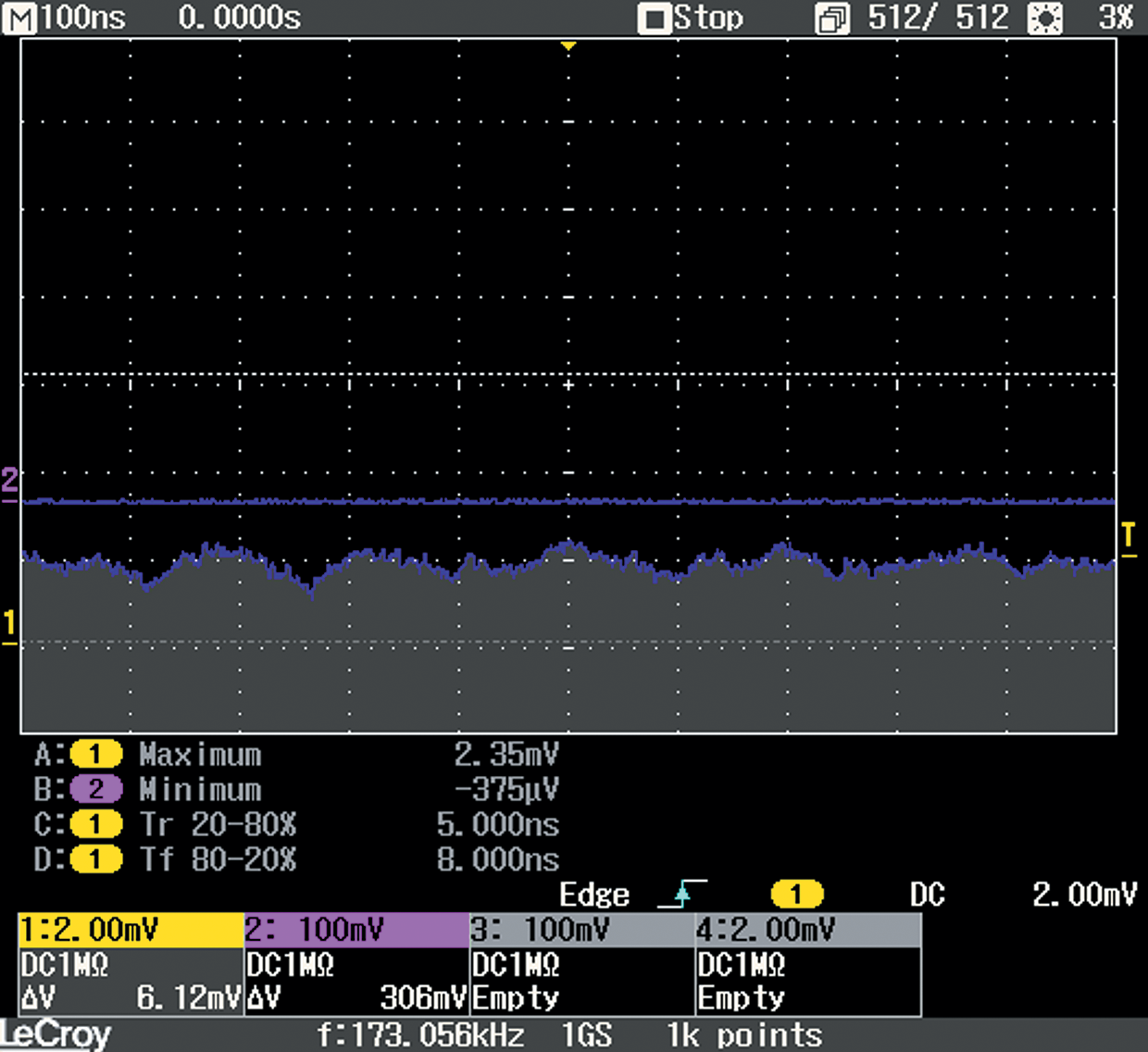
Task: Select the channel 2 purple ground marker
Action: [9, 482]
